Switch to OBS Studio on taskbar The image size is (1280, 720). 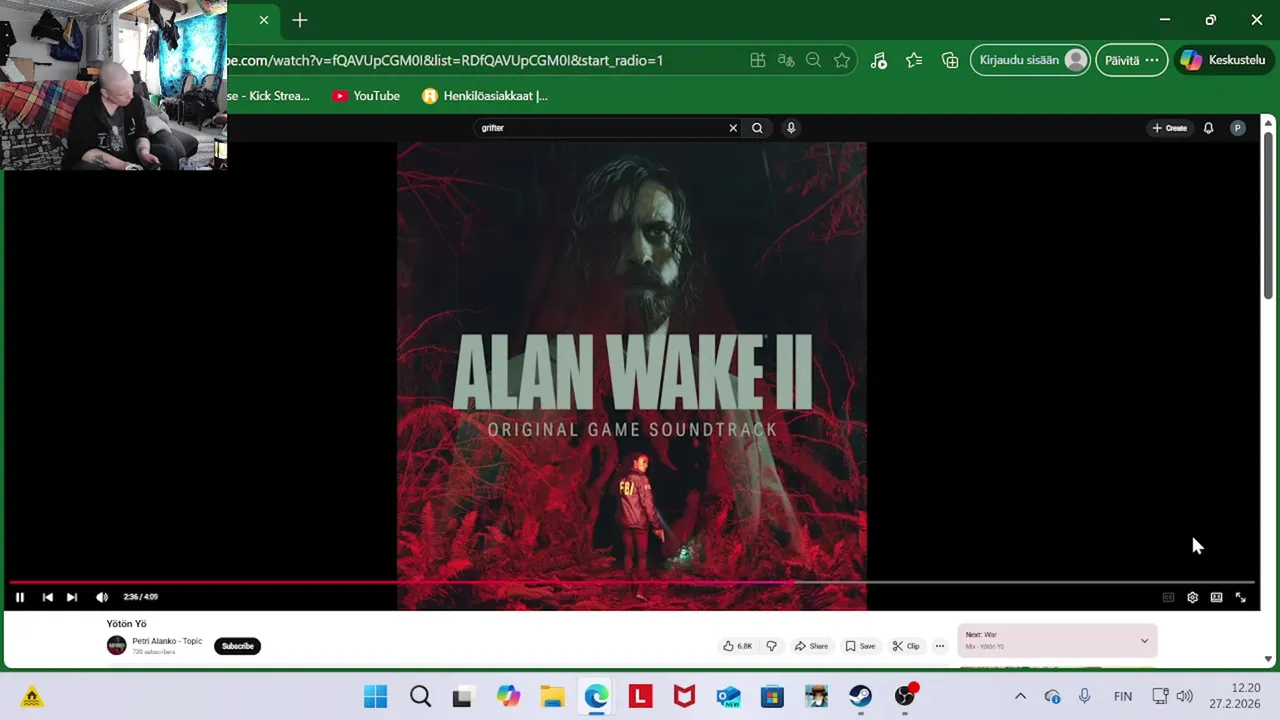click(x=905, y=696)
